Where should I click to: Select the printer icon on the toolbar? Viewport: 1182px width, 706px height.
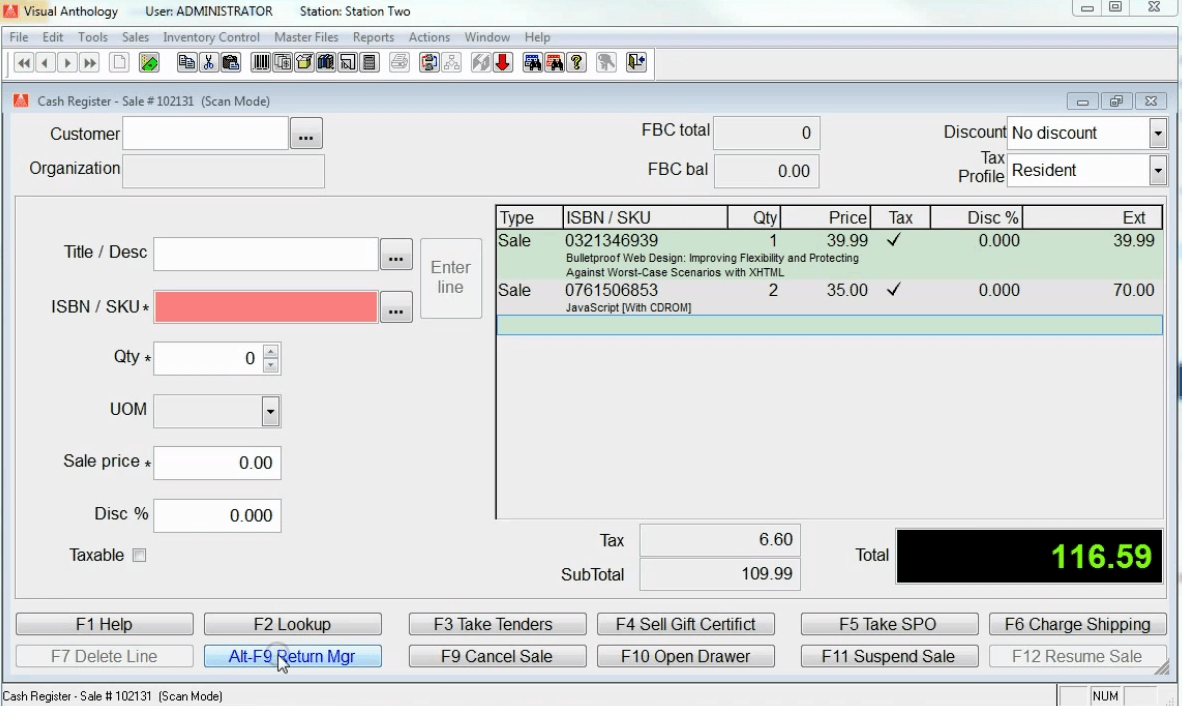(398, 62)
